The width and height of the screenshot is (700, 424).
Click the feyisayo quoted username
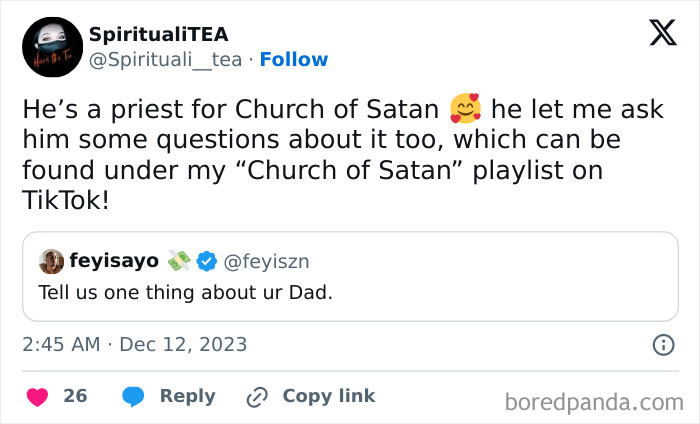(113, 261)
